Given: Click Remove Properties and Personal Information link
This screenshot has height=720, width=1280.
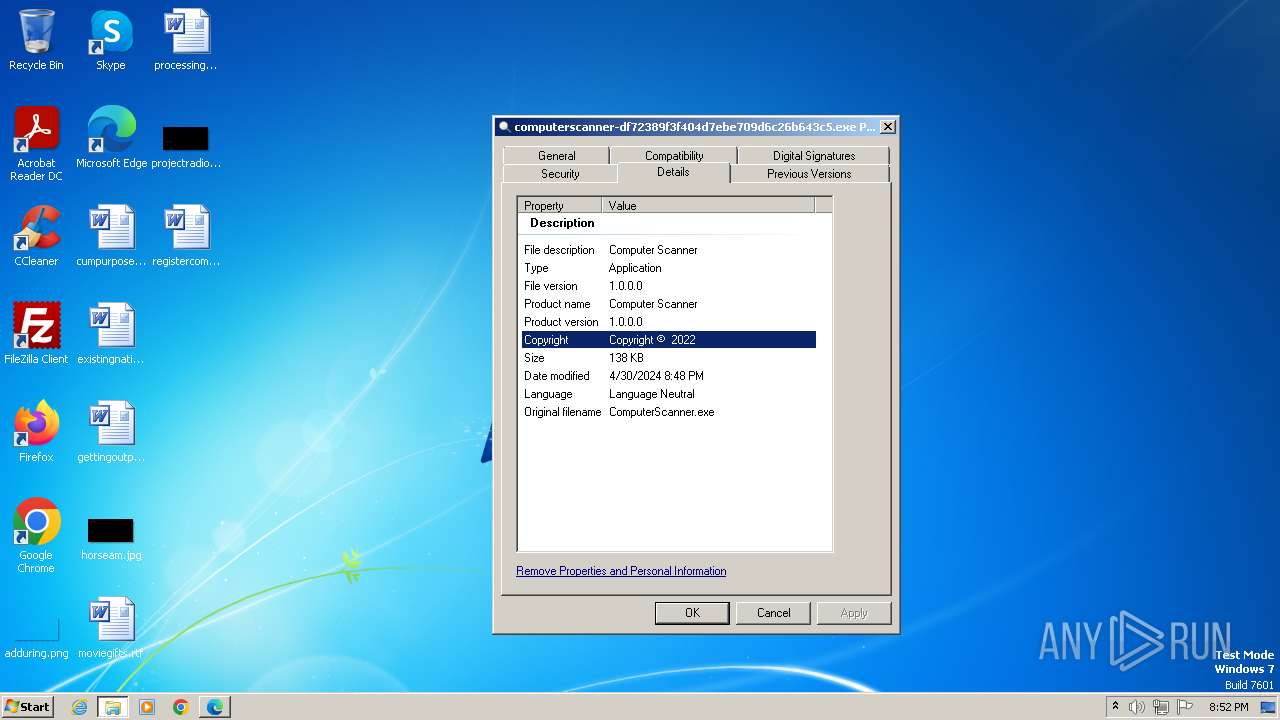Looking at the screenshot, I should pyautogui.click(x=621, y=571).
